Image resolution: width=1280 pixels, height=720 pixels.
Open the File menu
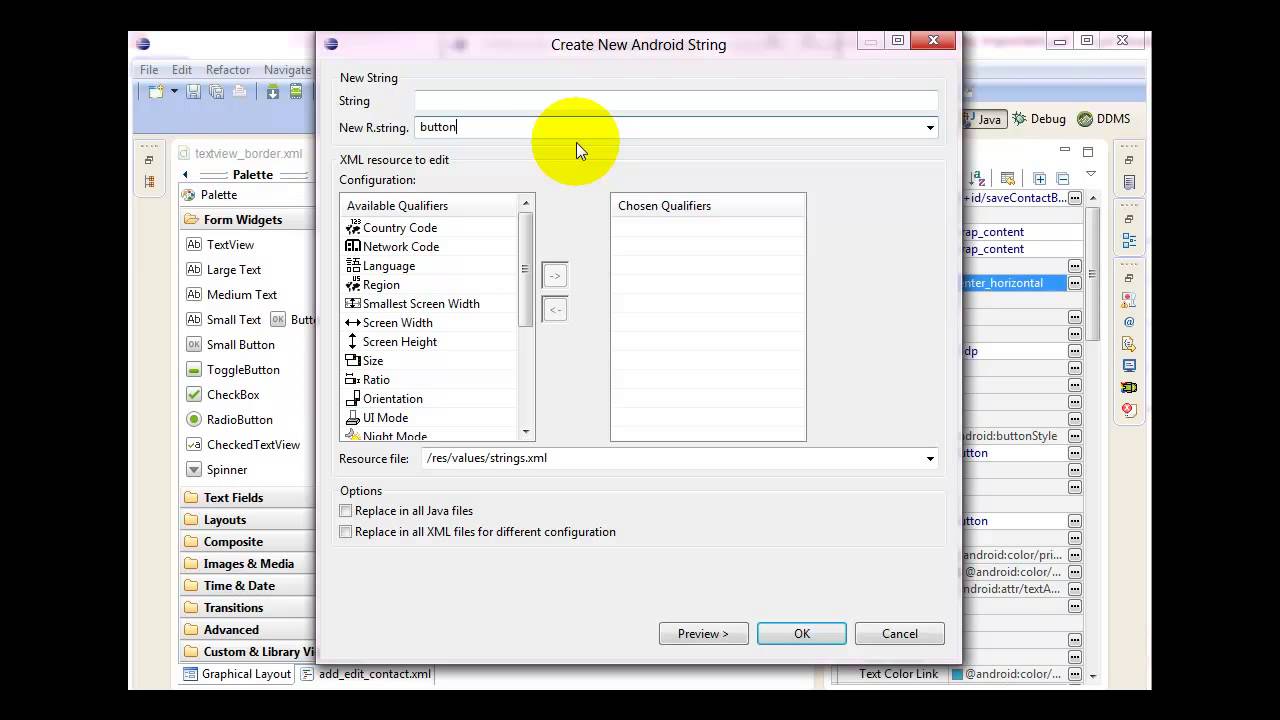(149, 70)
